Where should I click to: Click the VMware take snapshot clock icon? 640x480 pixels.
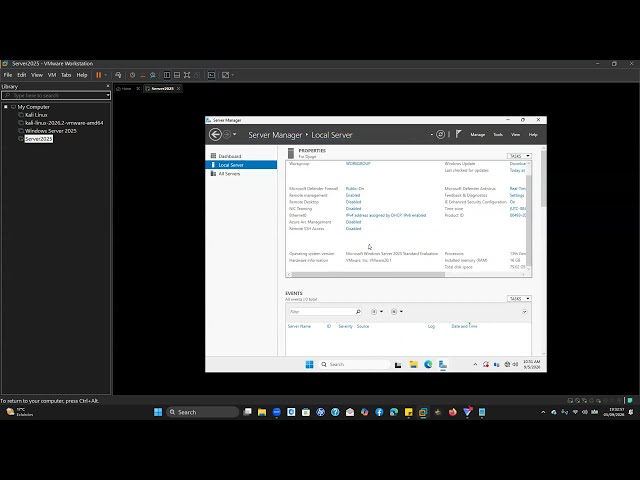[x=133, y=75]
